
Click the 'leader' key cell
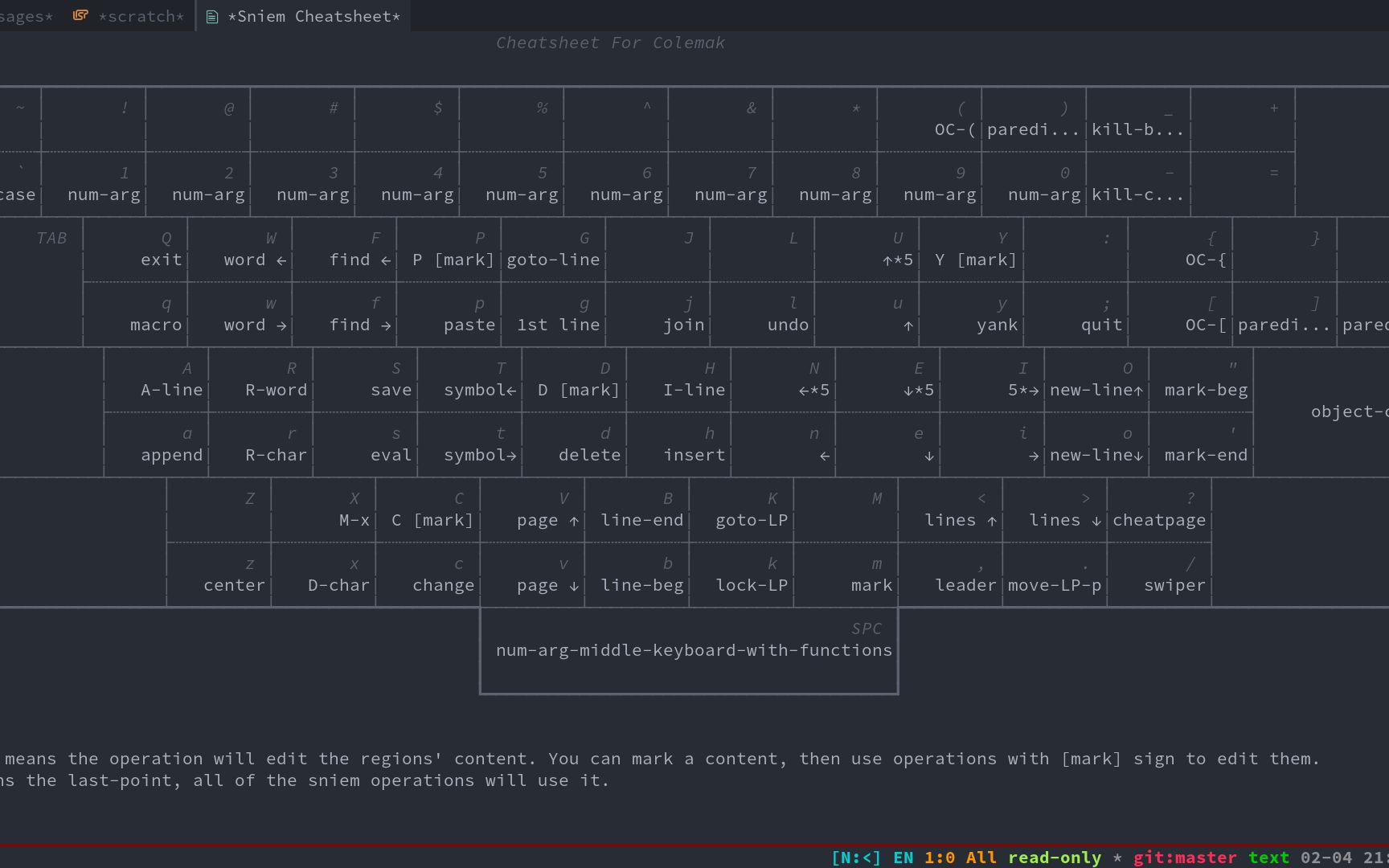(x=951, y=575)
